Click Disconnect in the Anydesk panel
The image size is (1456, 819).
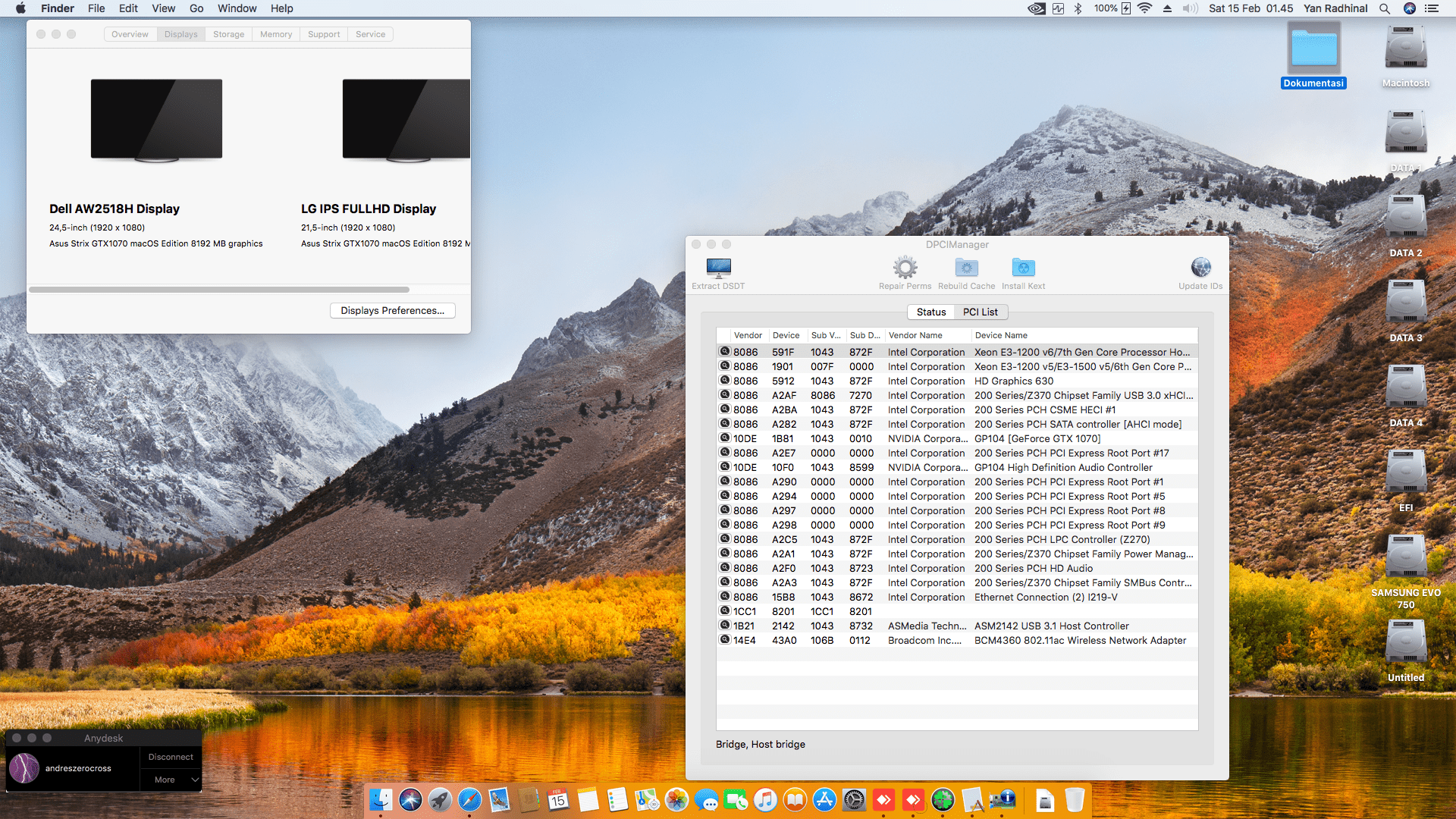171,757
